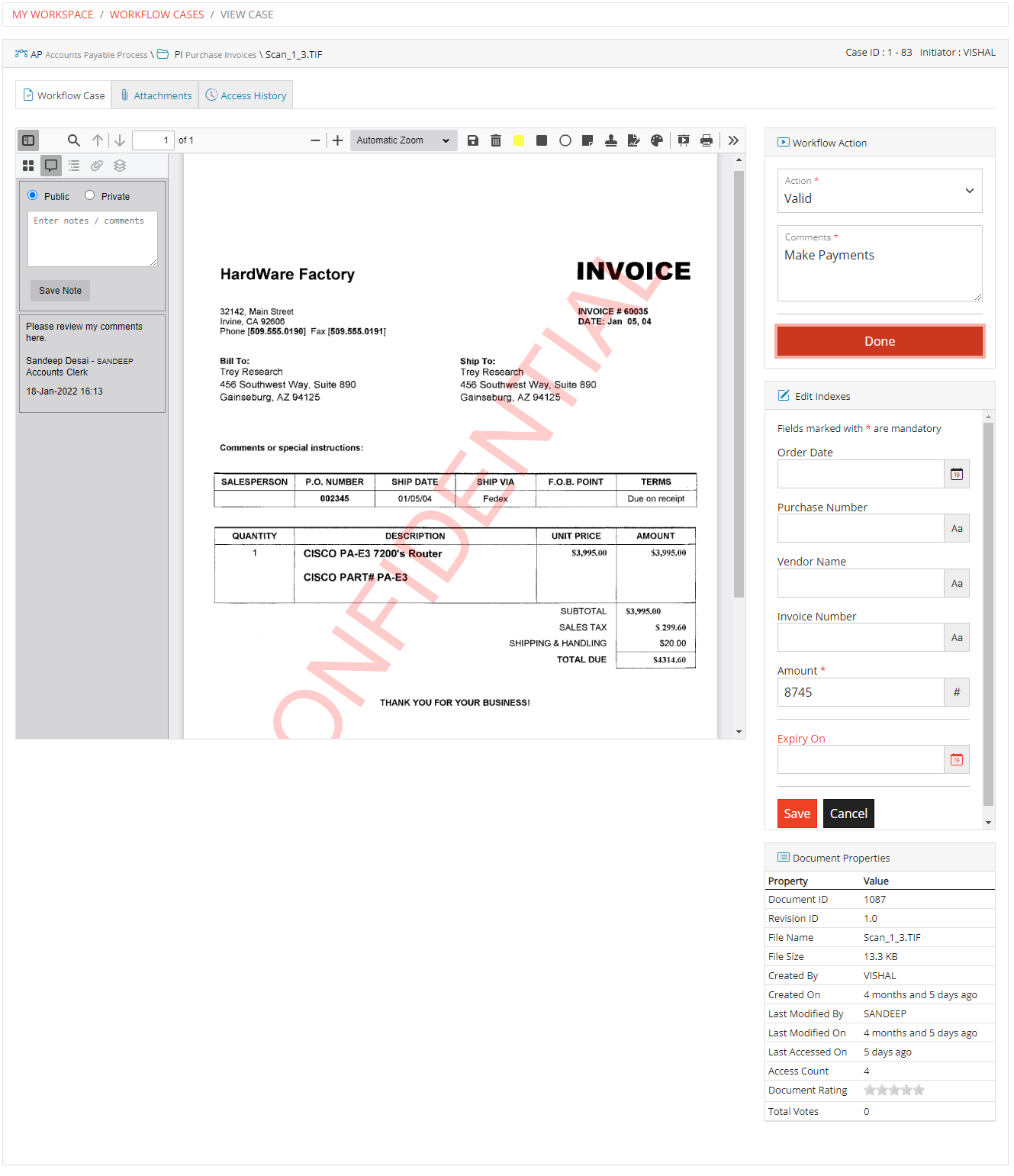The height and width of the screenshot is (1176, 1014).
Task: Switch to the Access History tab
Action: (x=246, y=95)
